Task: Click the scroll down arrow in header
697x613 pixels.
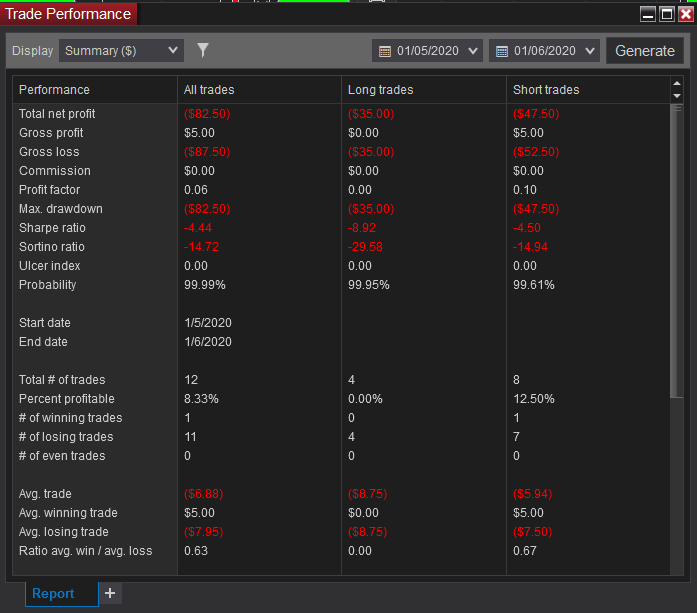Action: coord(677,96)
